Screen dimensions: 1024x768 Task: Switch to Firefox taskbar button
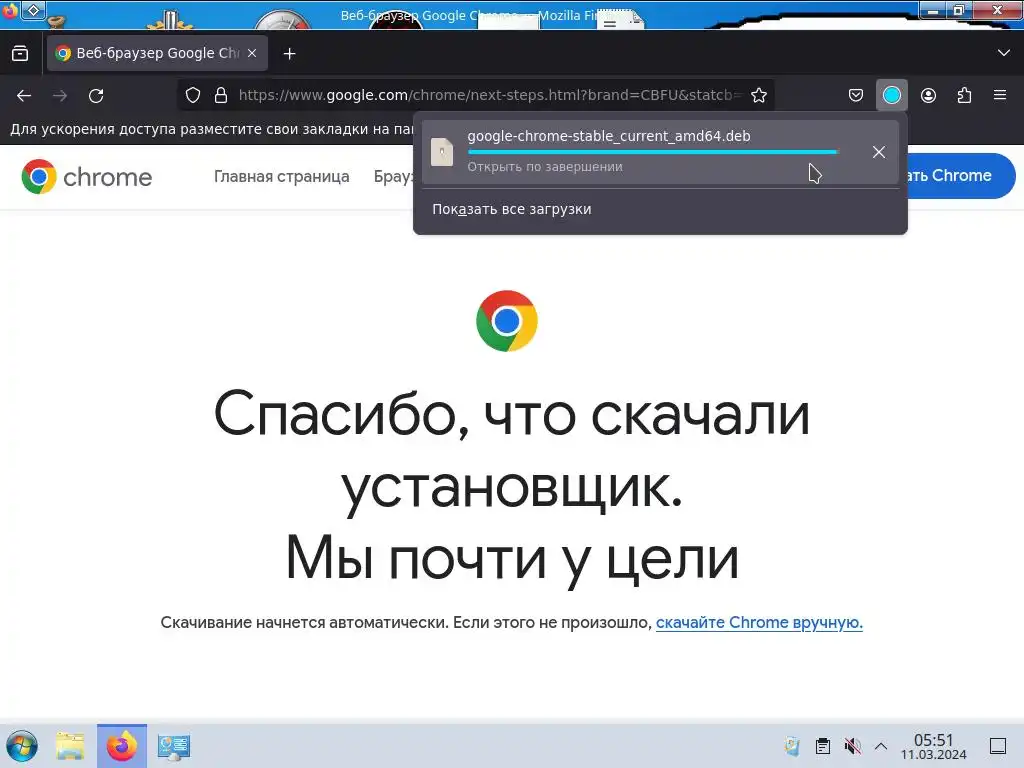click(x=122, y=746)
